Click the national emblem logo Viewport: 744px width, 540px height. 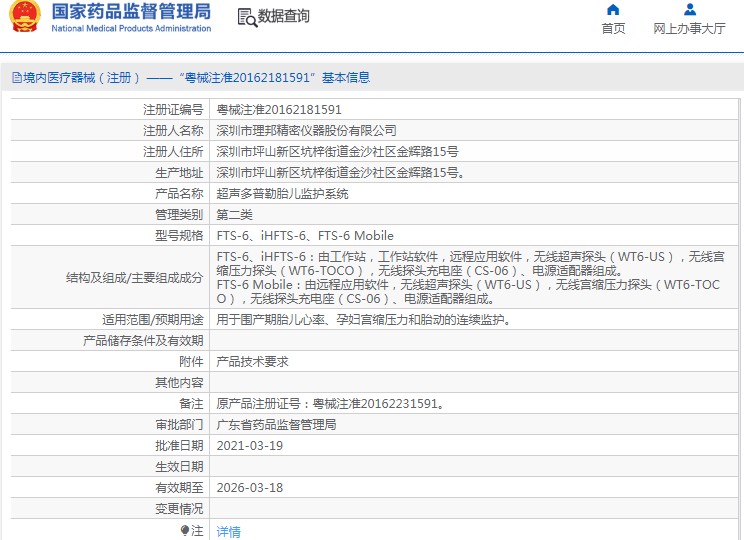24,17
